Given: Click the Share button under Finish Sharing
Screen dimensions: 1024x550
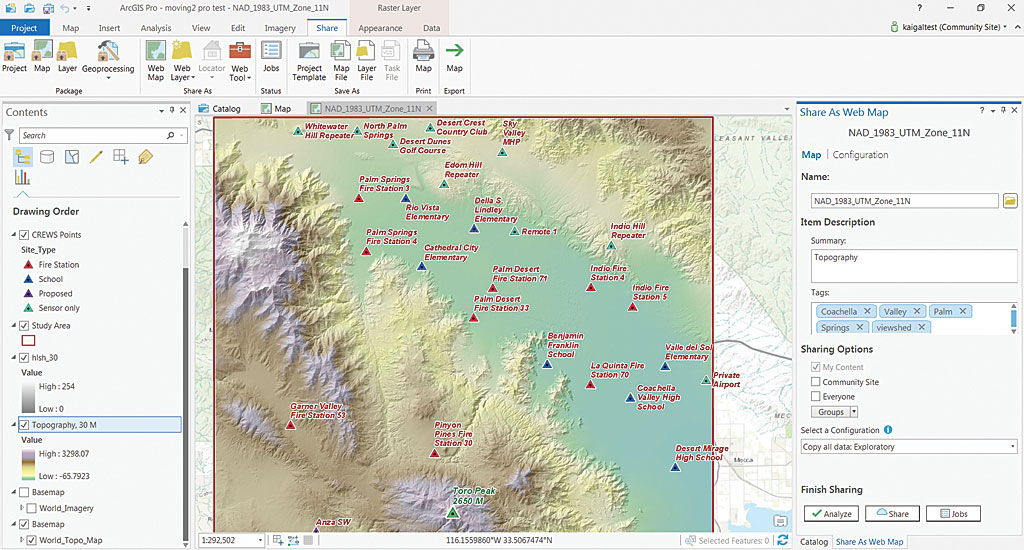Looking at the screenshot, I should [891, 514].
